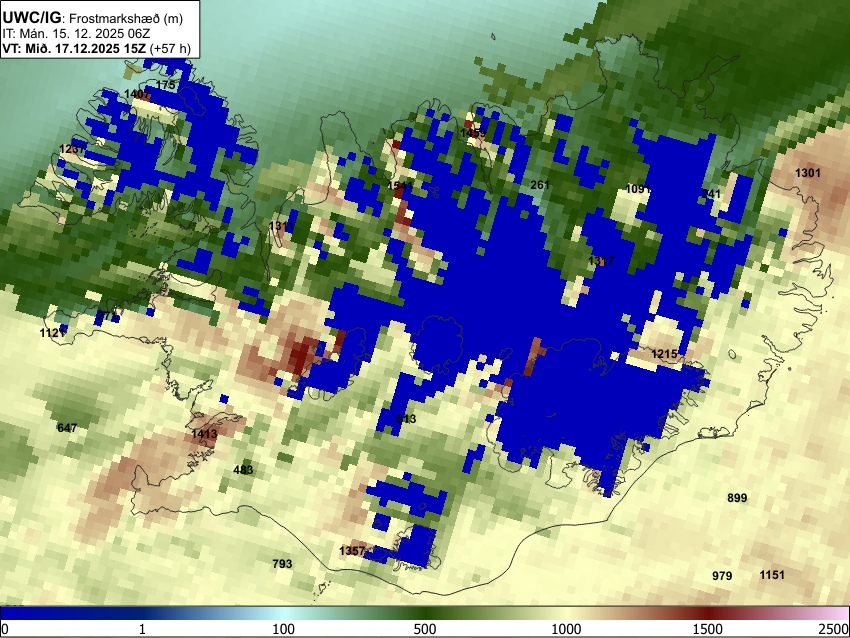Click the color scale label 0
The width and height of the screenshot is (850, 638).
[x=5, y=629]
